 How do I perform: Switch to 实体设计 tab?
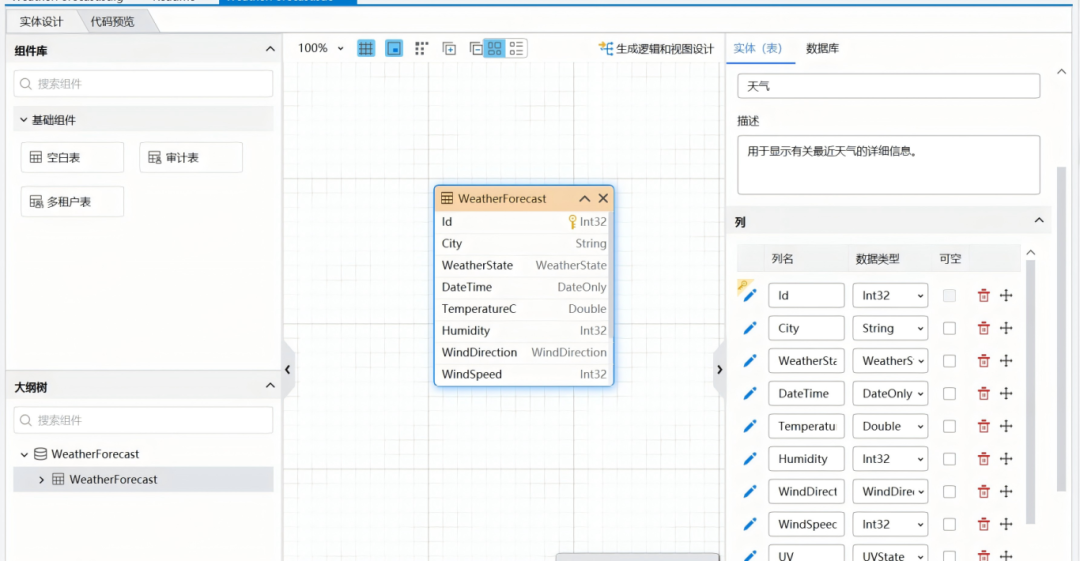click(x=41, y=21)
